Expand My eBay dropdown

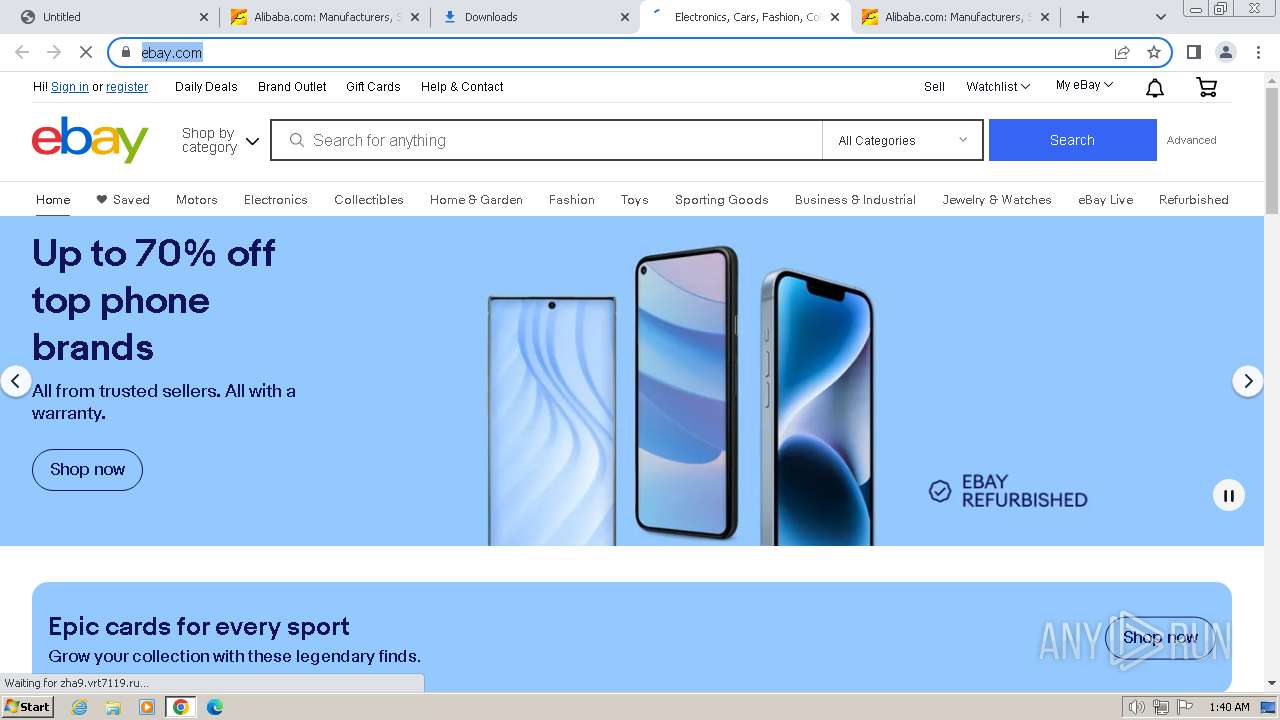coord(1084,86)
